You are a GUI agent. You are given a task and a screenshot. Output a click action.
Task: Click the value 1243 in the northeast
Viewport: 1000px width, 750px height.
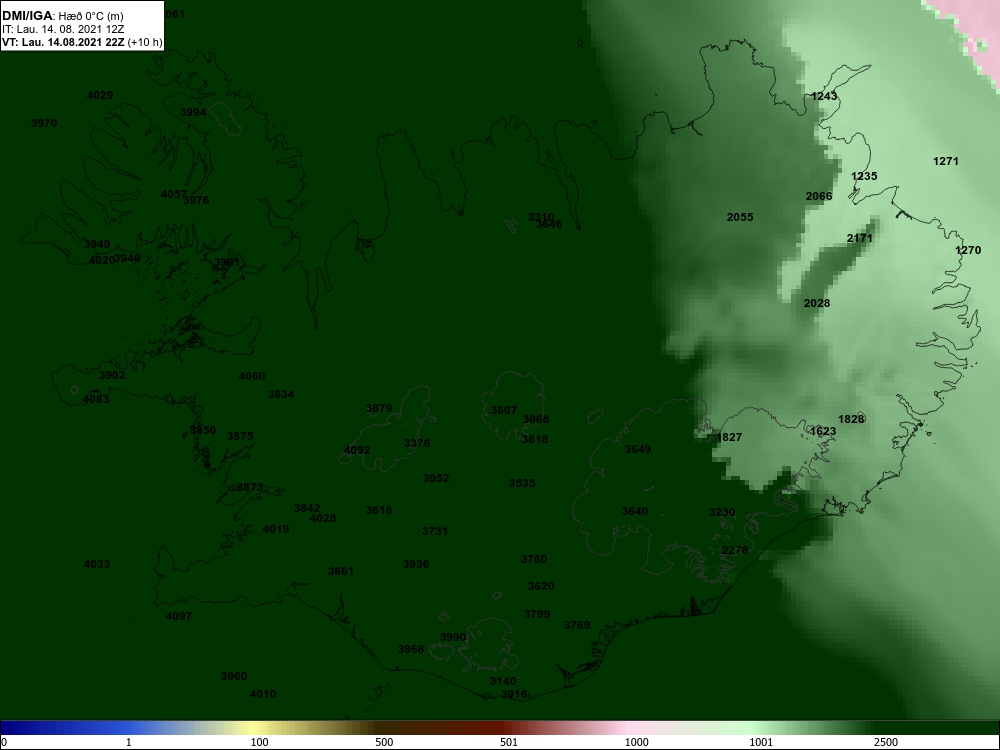pyautogui.click(x=825, y=96)
